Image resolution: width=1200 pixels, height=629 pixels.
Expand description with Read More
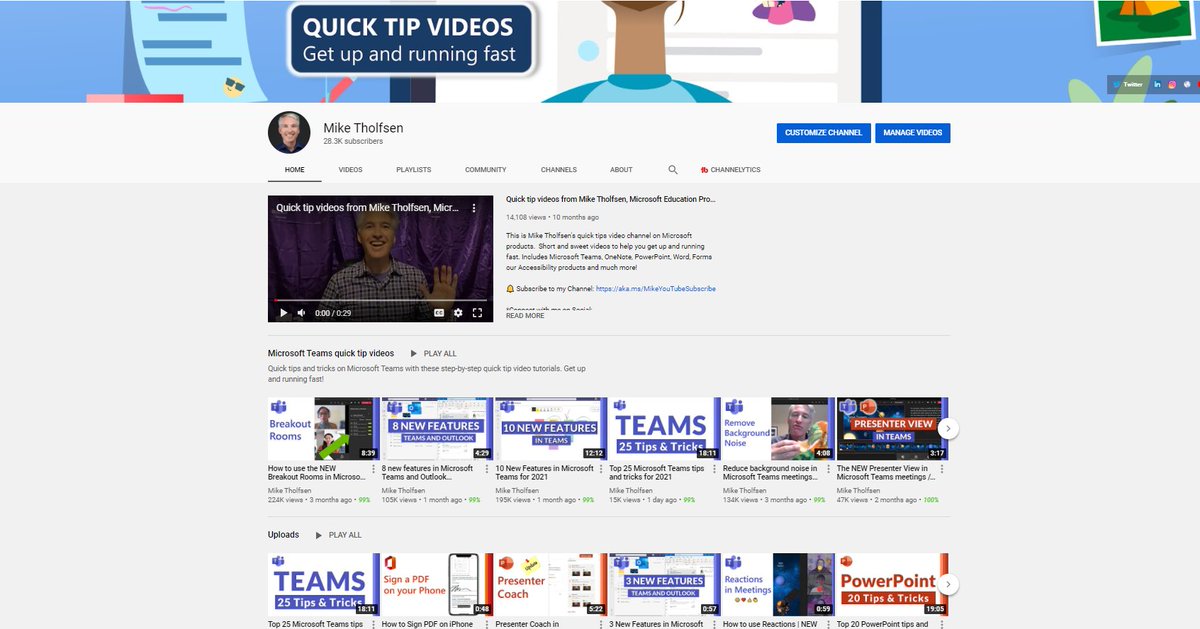[525, 315]
